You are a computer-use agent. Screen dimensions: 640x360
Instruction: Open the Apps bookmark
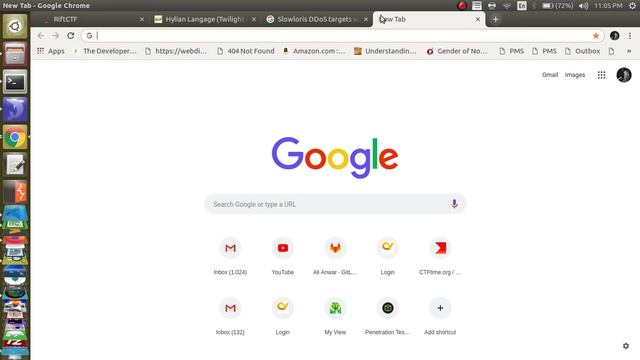[51, 51]
